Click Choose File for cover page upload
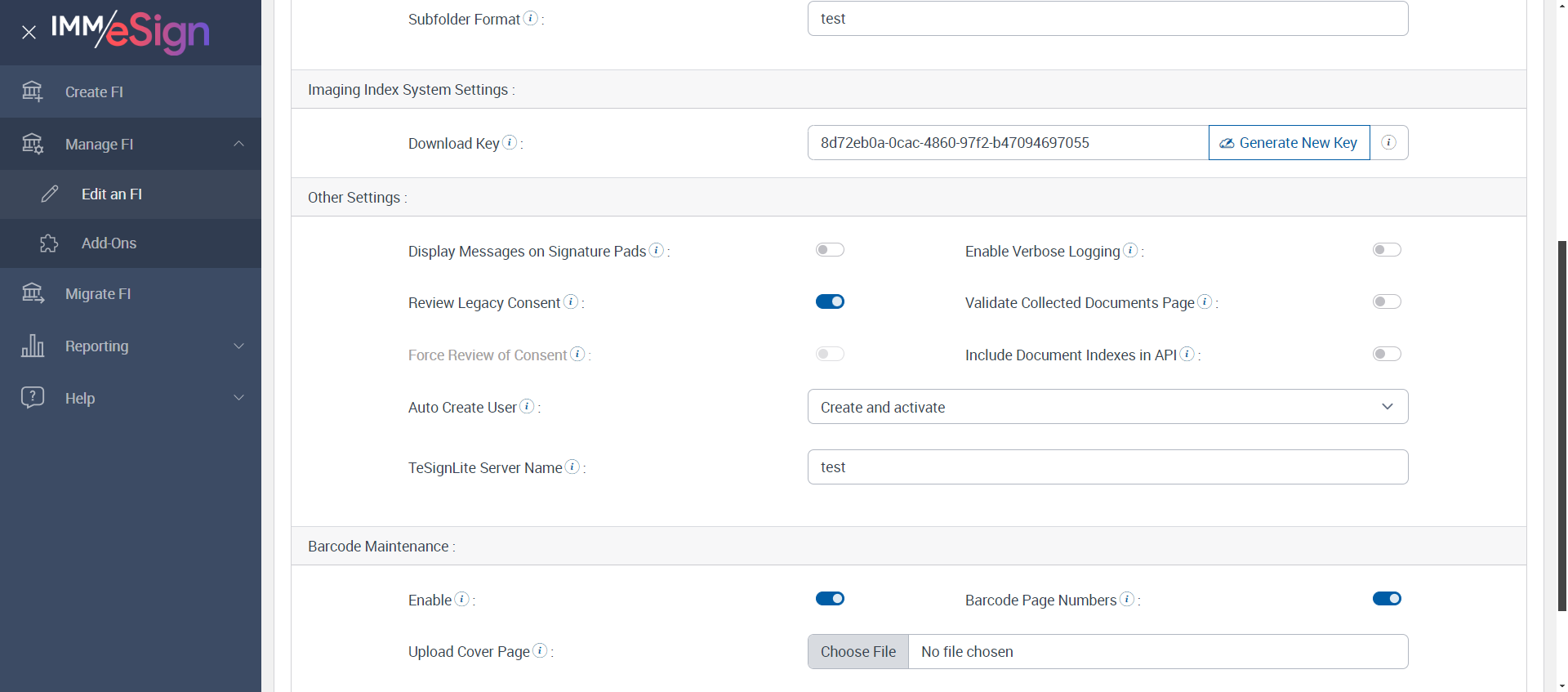 pos(858,652)
